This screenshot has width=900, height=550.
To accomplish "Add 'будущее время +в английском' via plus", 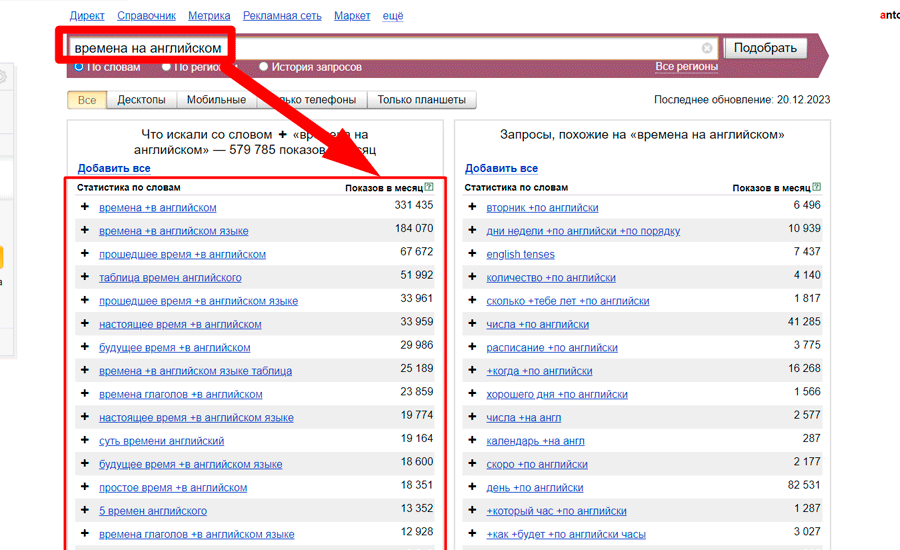I will point(85,346).
